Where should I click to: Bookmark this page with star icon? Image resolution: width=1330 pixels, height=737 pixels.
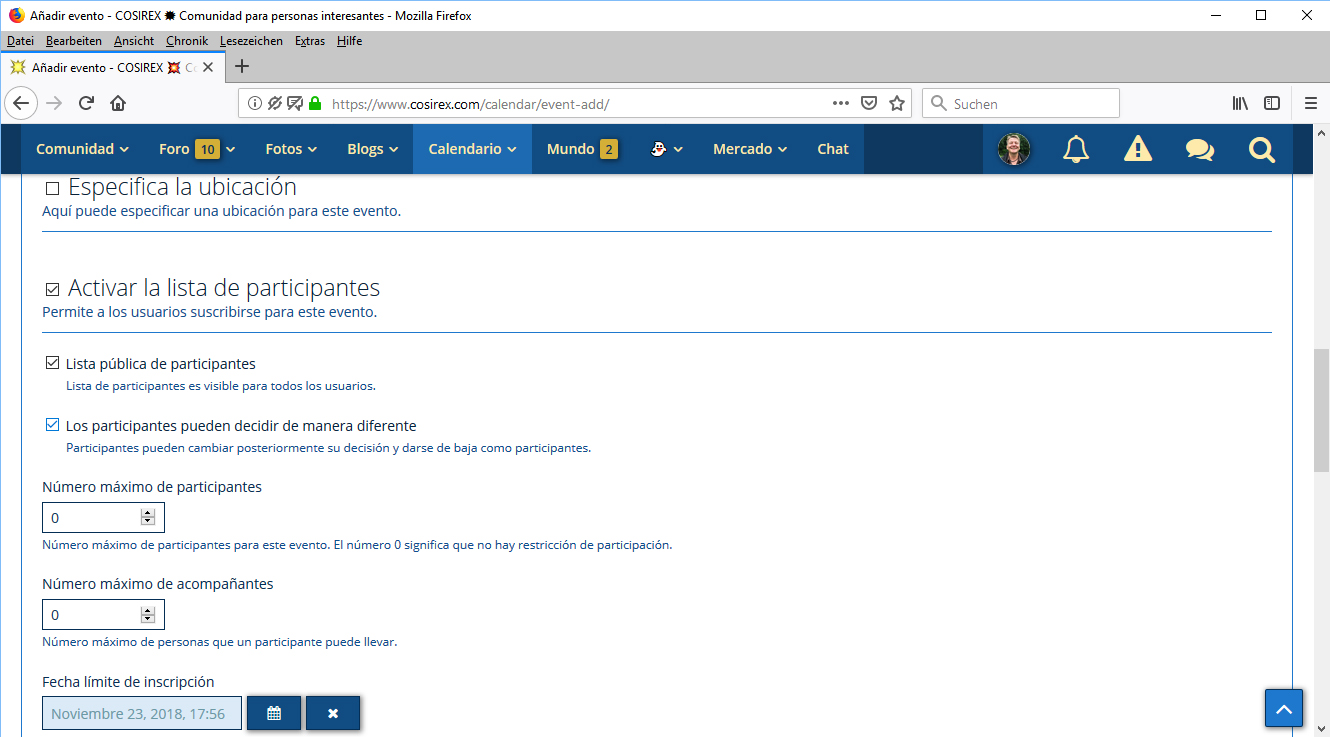click(897, 103)
